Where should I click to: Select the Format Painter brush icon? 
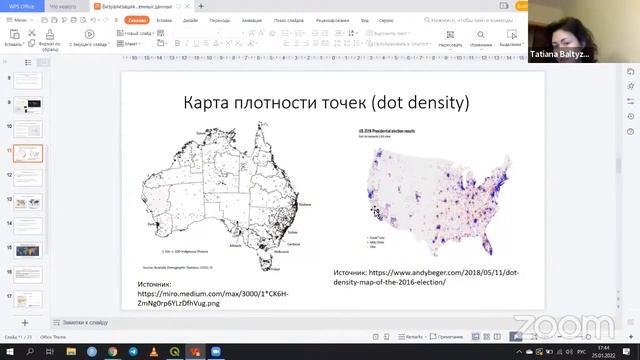[x=50, y=34]
